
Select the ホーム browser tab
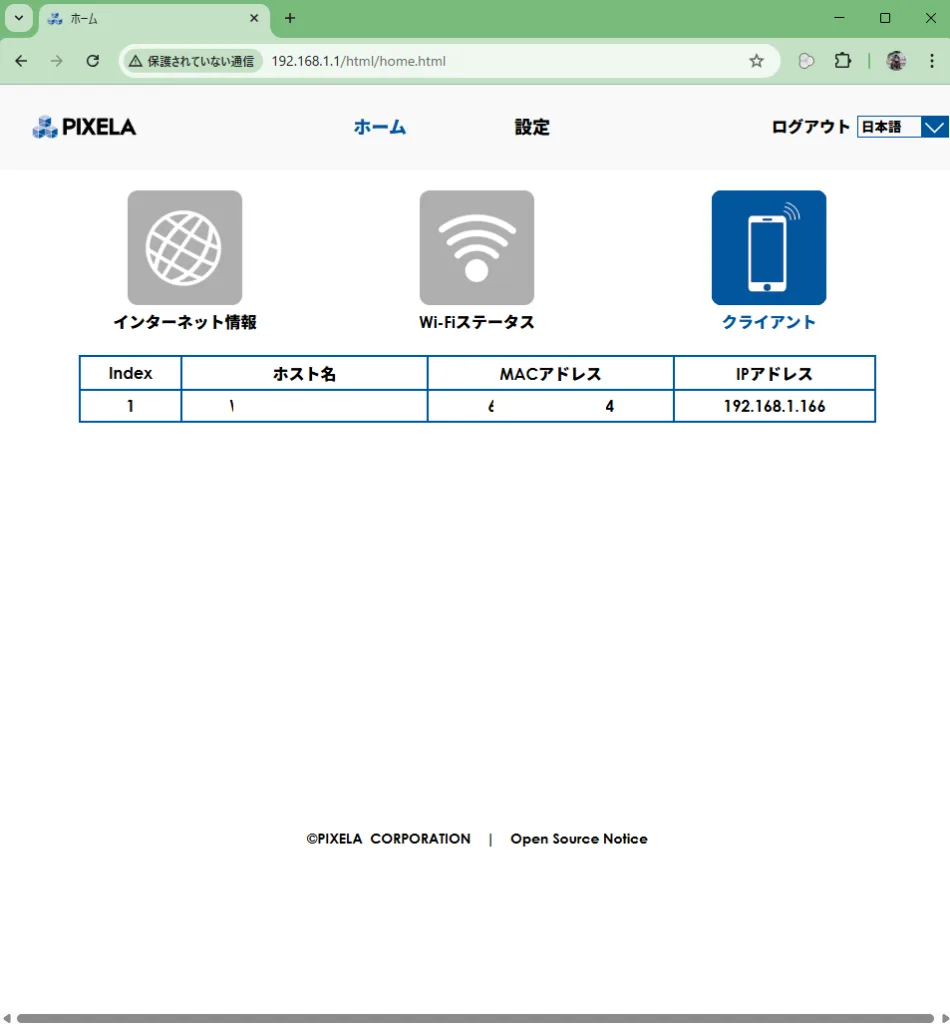click(x=153, y=18)
